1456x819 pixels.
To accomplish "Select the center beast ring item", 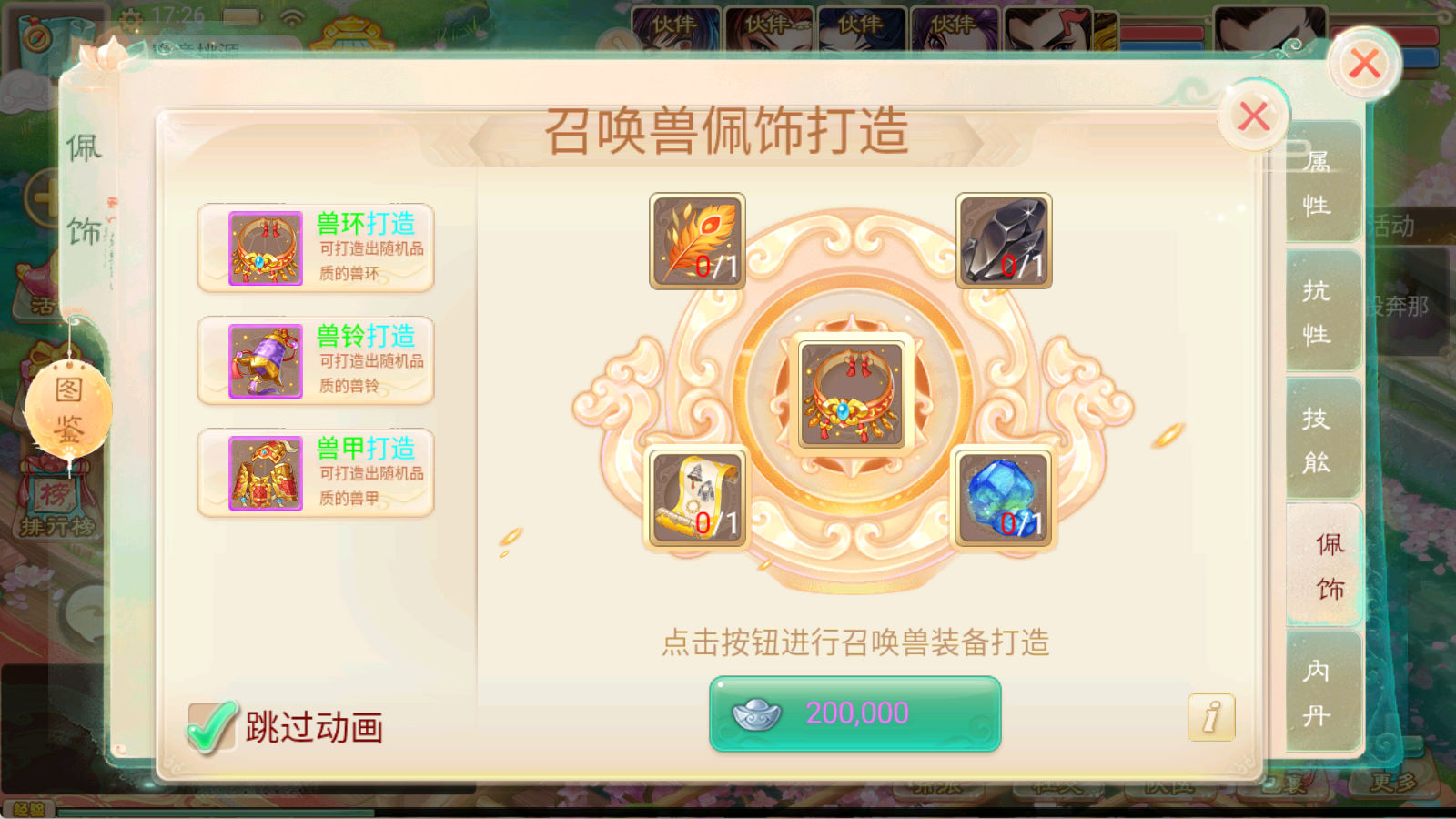I will click(852, 394).
